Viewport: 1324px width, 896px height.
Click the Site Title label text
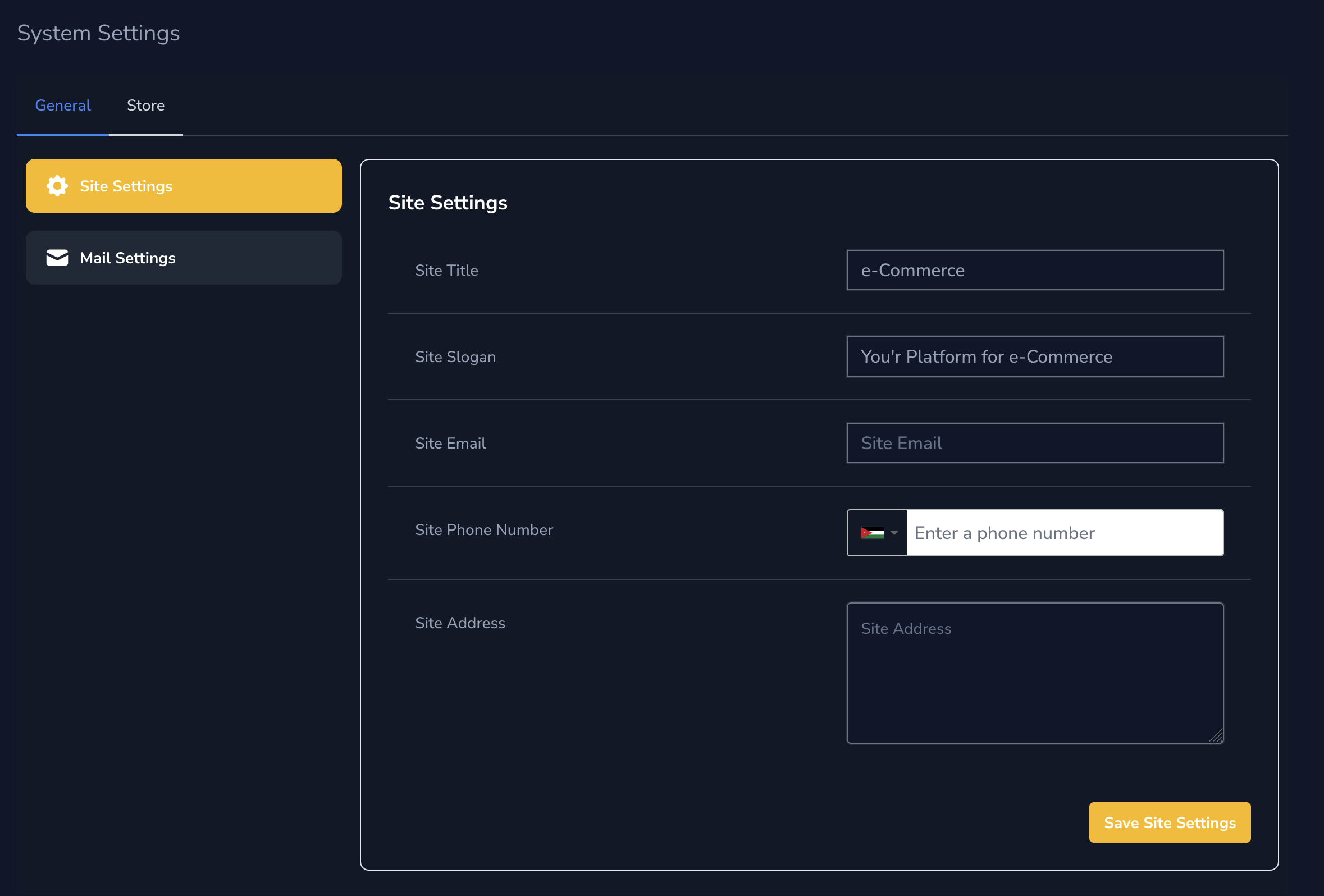[446, 270]
